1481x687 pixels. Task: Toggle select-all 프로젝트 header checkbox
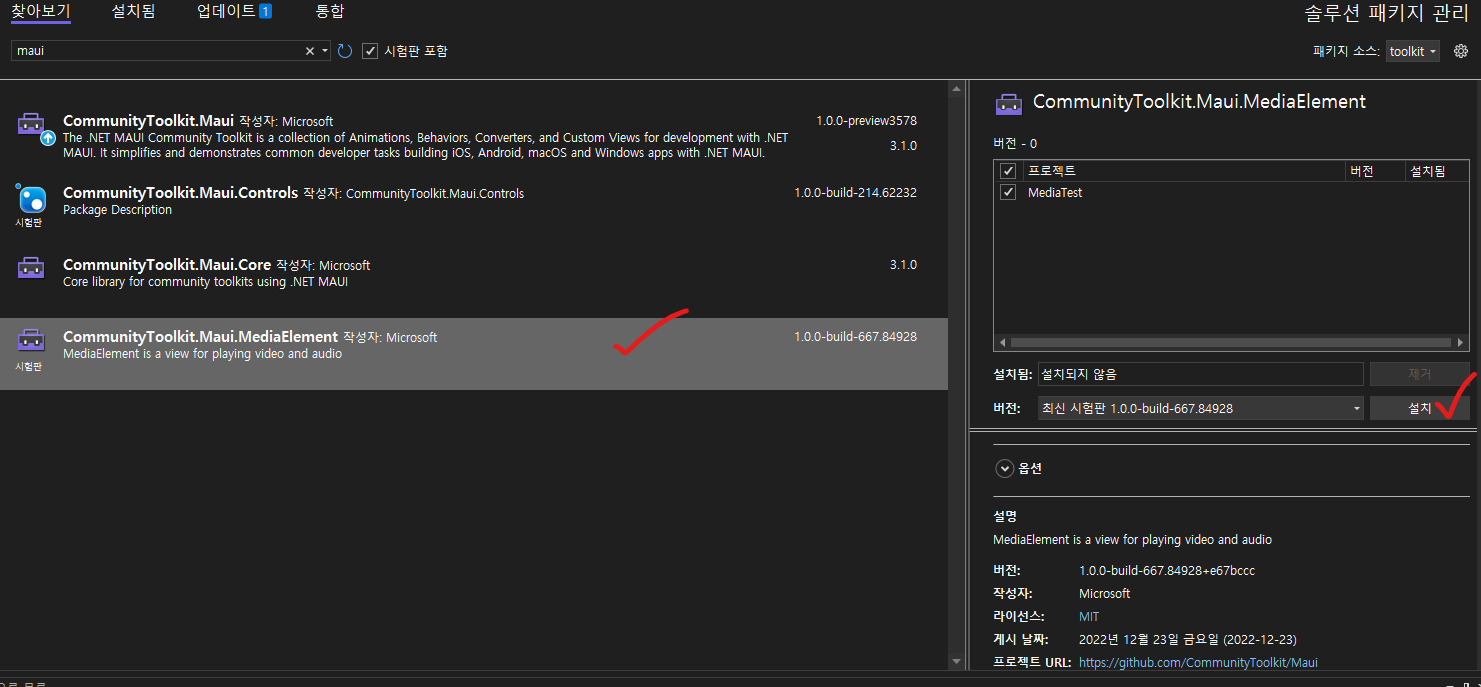(x=1008, y=171)
